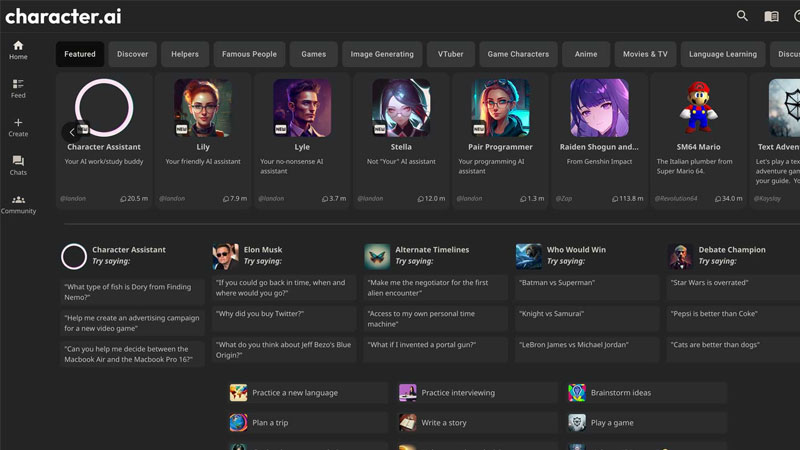
Task: Open Stella's character avatar
Action: [401, 108]
